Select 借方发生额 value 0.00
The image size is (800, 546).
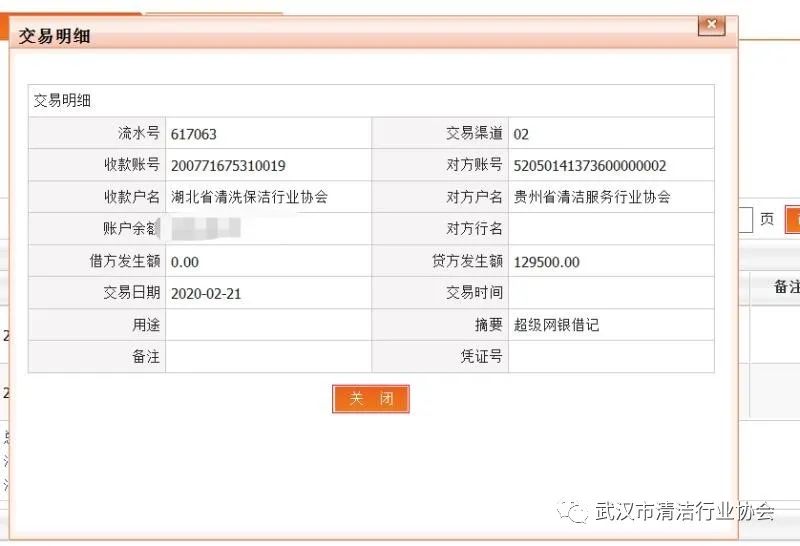[x=185, y=262]
